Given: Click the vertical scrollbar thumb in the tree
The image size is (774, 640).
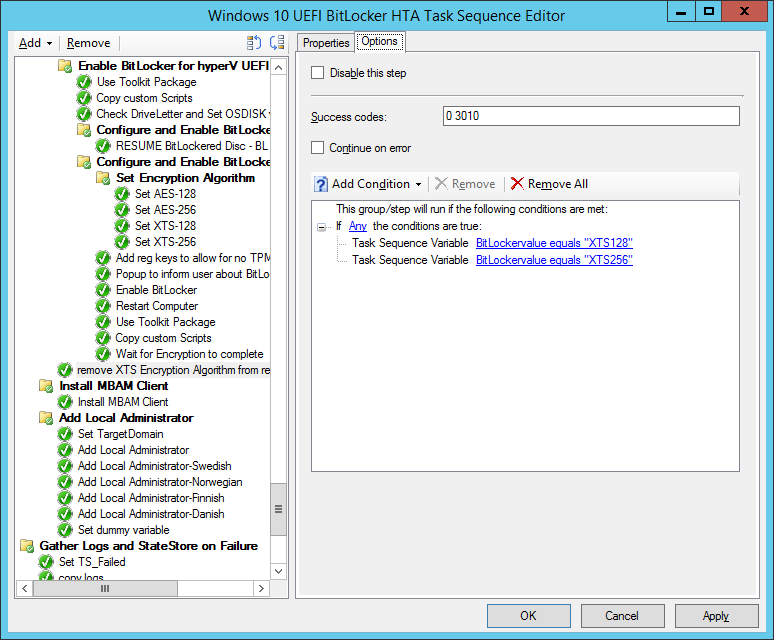Looking at the screenshot, I should tap(278, 509).
